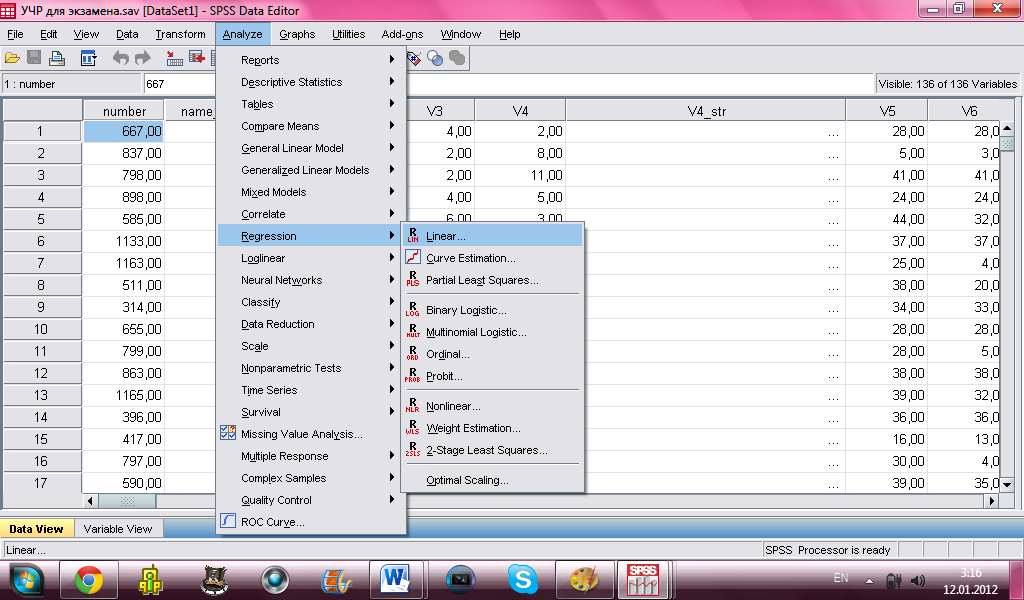Viewport: 1024px width, 600px height.
Task: Click the Go to Case toolbar icon
Action: [174, 58]
